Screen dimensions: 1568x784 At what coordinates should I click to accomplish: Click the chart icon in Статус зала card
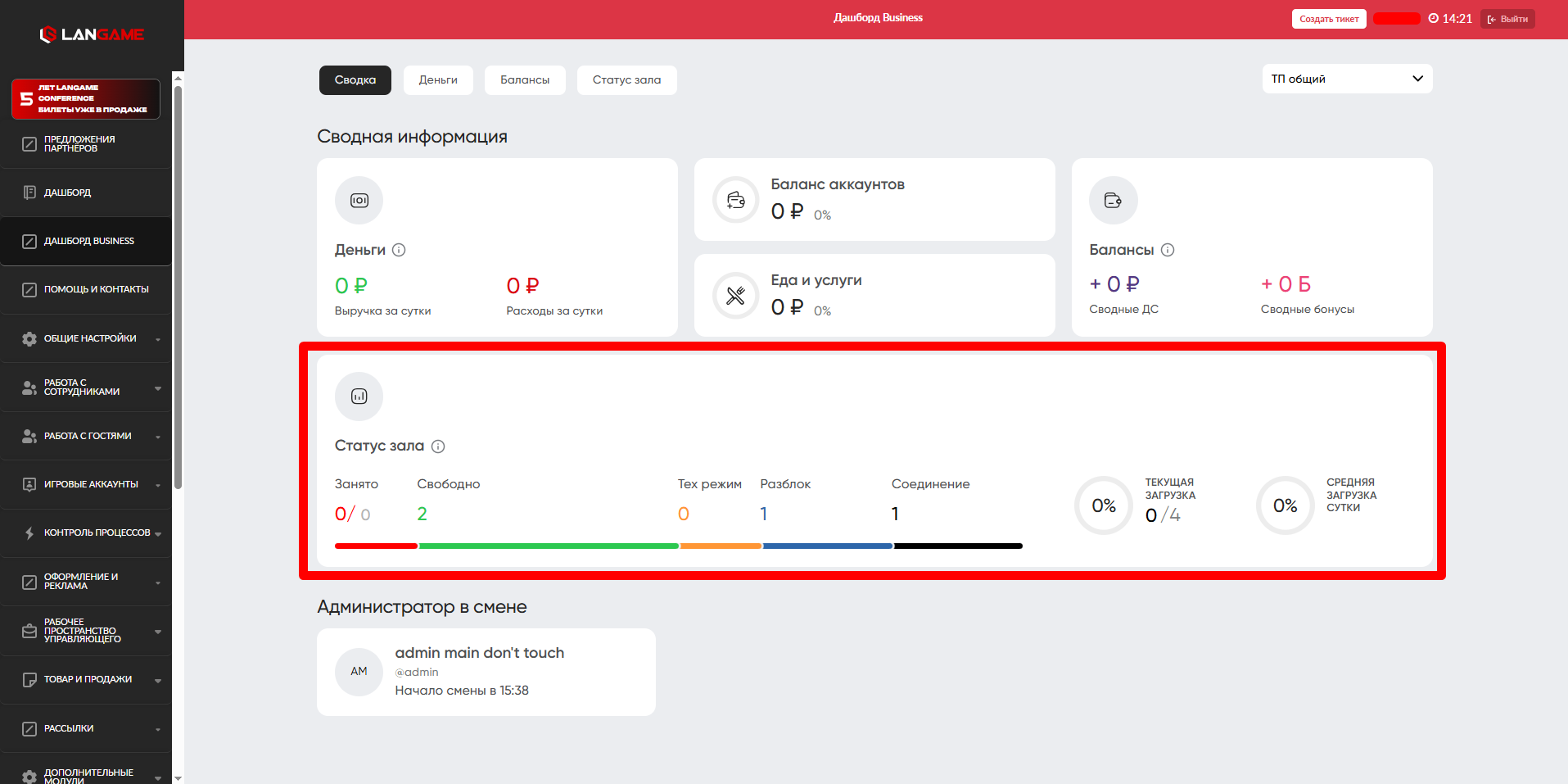pos(359,397)
